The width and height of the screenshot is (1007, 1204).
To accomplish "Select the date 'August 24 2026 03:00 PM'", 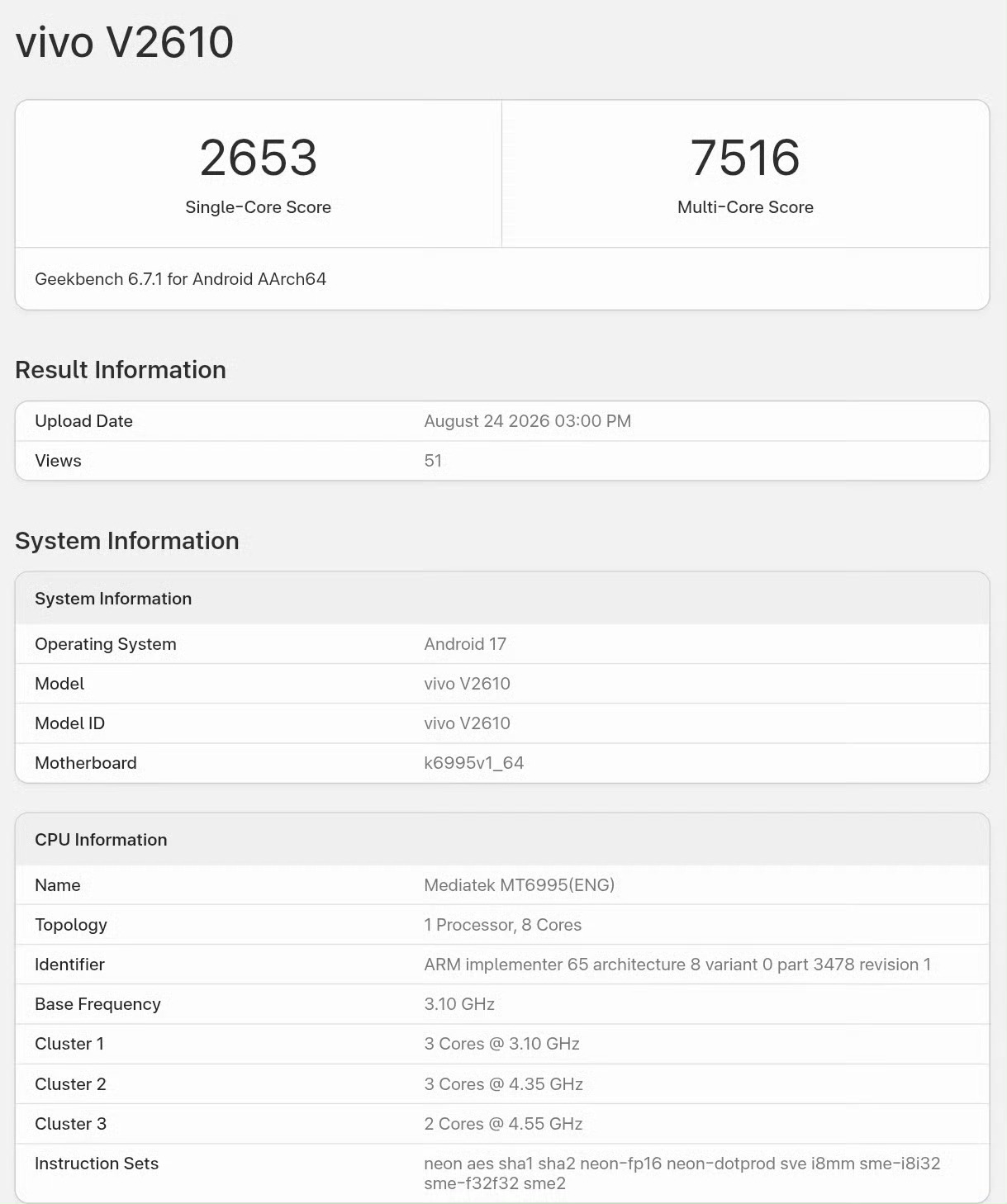I will pyautogui.click(x=527, y=421).
